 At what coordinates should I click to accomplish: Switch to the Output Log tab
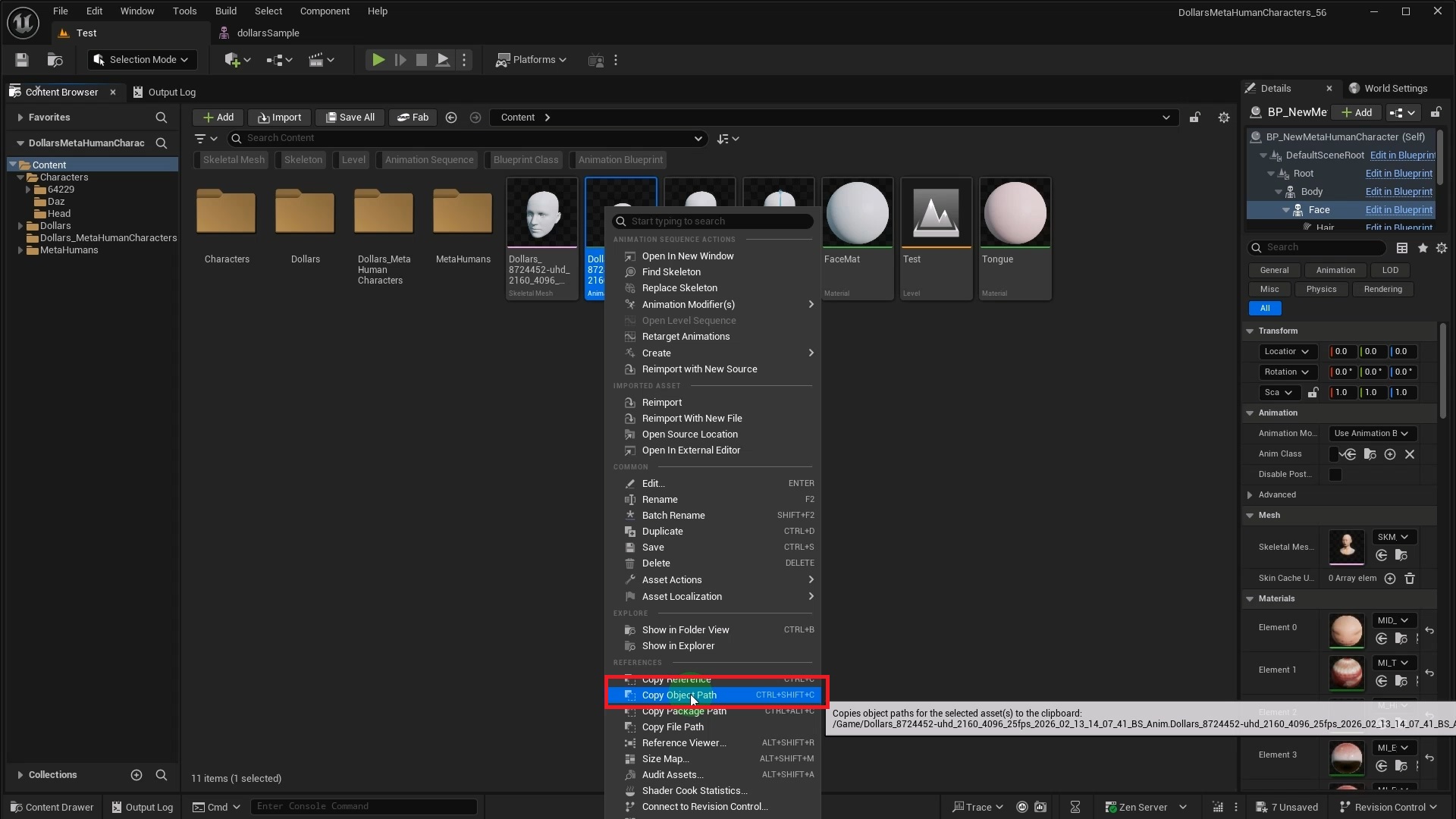(x=171, y=92)
